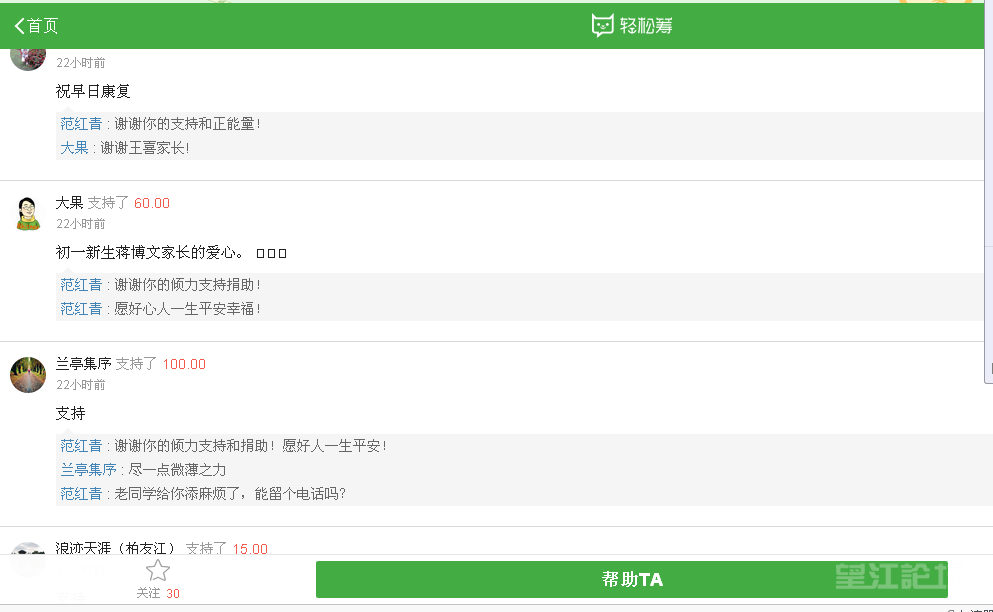Click the 首页 header text
The height and width of the screenshot is (612, 993).
(x=43, y=26)
